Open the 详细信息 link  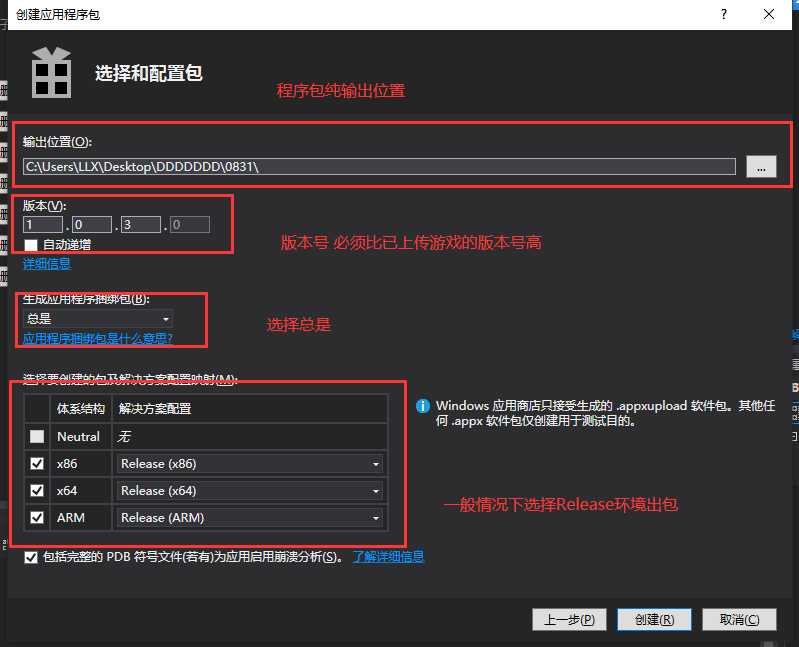(46, 264)
